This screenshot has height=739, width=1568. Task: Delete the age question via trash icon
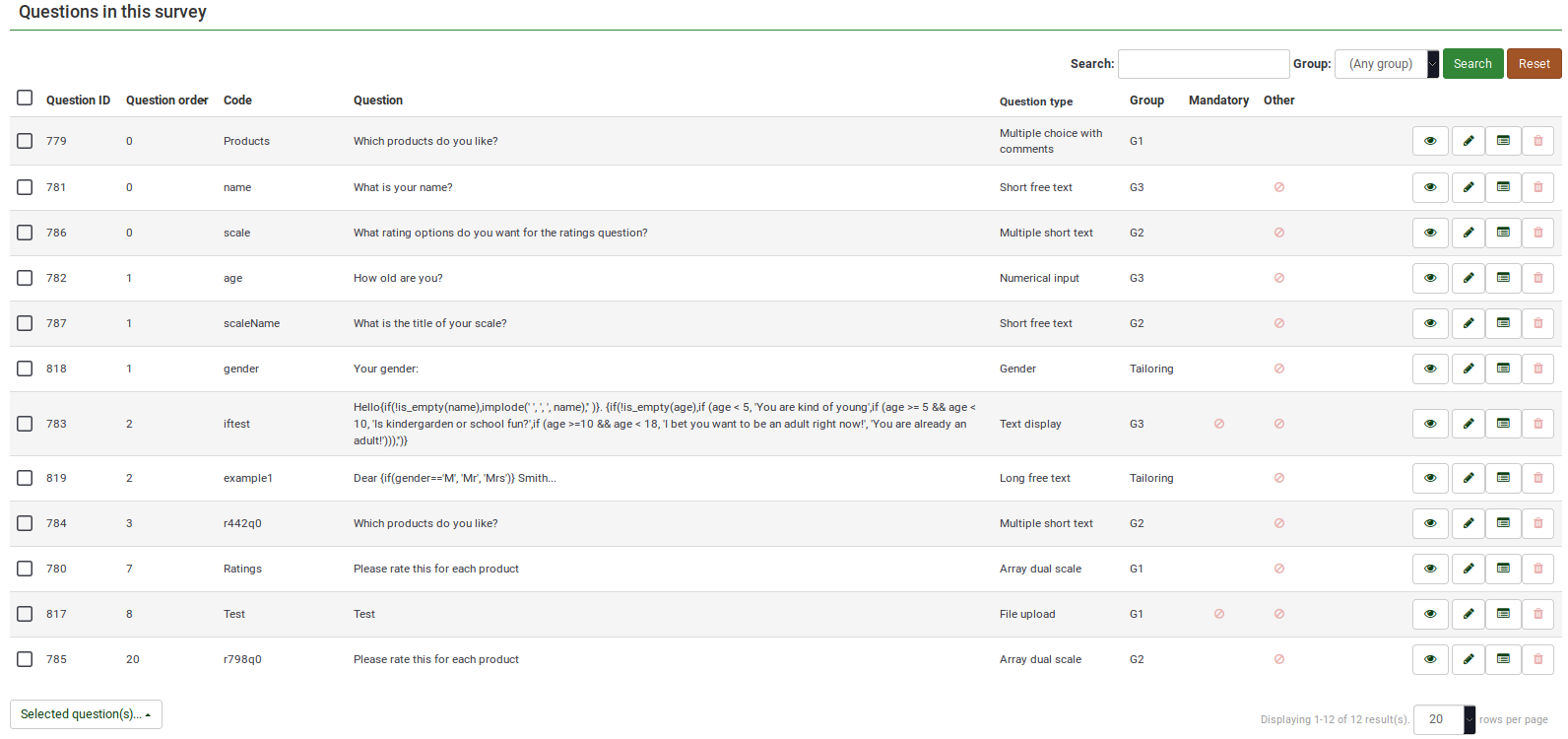pyautogui.click(x=1537, y=278)
